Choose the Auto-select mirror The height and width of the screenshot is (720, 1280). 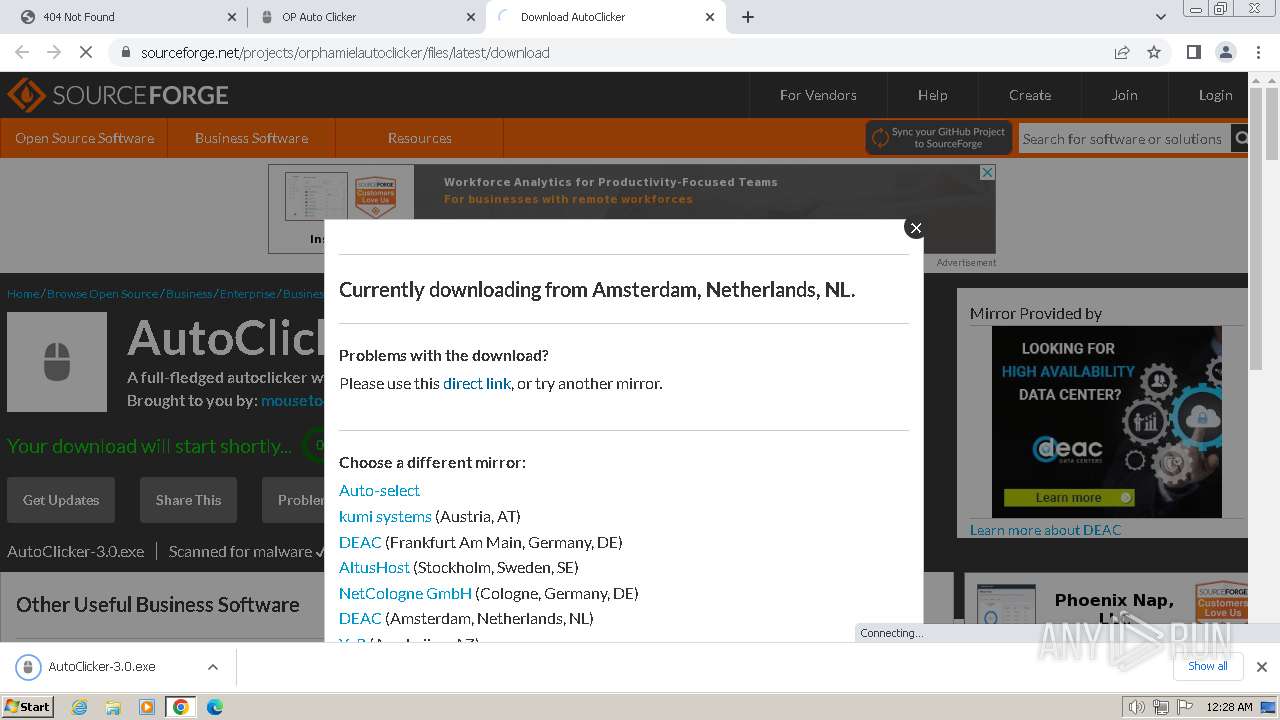pyautogui.click(x=379, y=490)
